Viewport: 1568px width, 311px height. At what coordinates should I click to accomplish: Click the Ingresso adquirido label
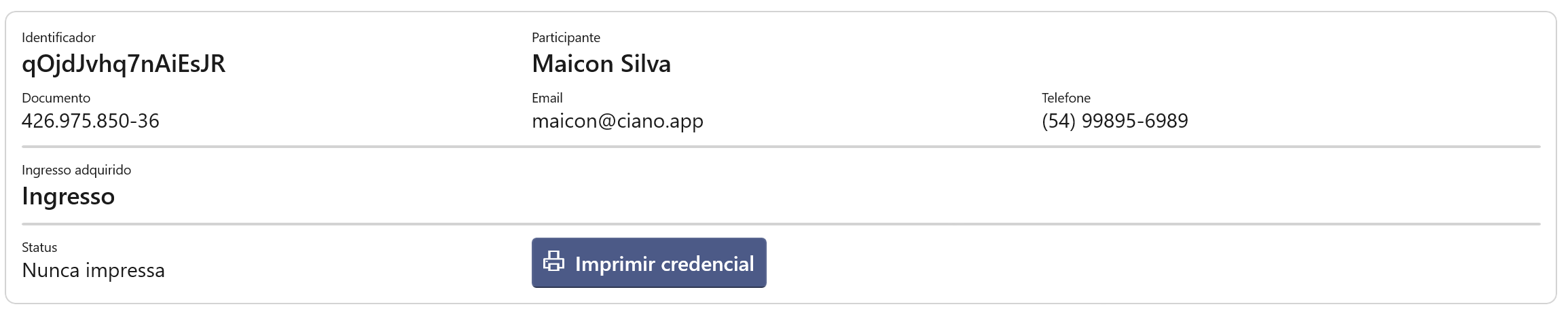click(76, 170)
